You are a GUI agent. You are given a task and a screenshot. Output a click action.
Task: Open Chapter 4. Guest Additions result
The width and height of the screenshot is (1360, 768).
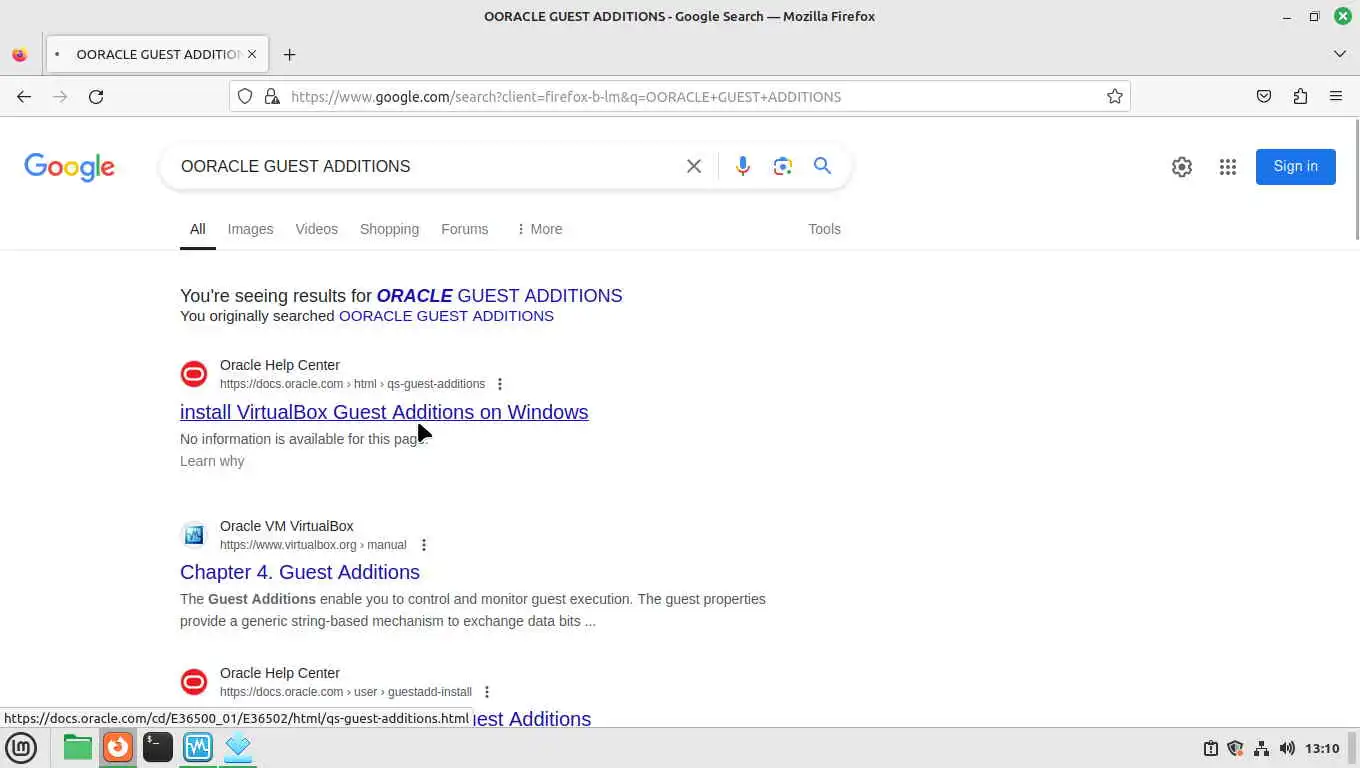300,572
